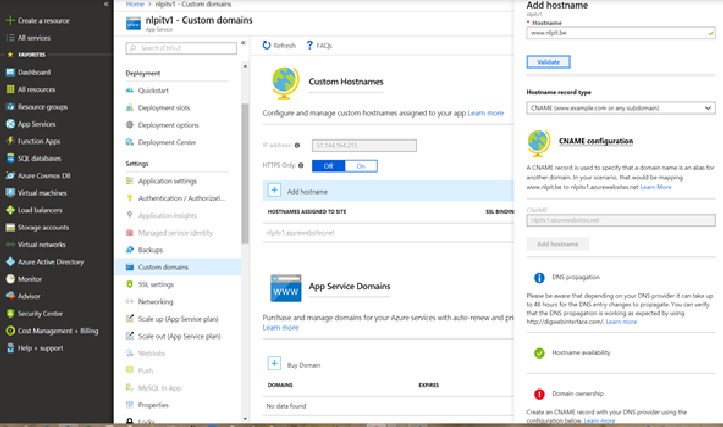Click the Storage accounts icon
The image size is (723, 427).
coord(10,227)
